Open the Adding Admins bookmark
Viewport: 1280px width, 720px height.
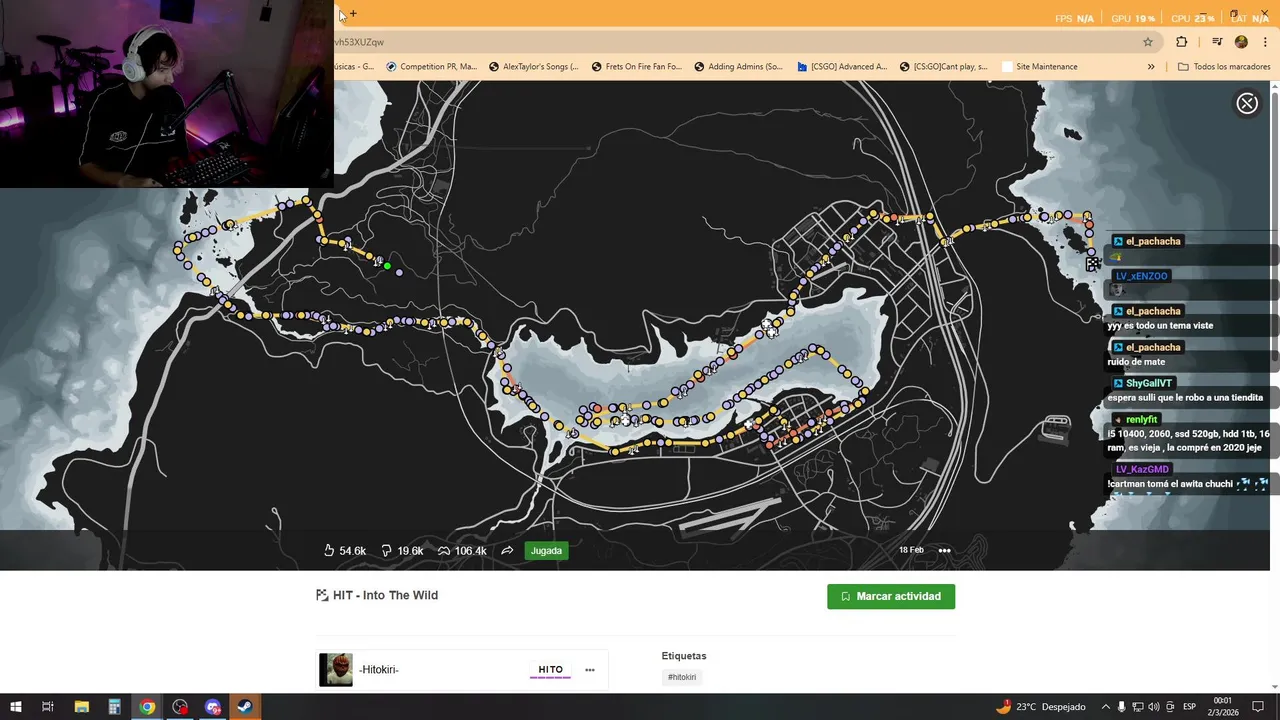(738, 67)
